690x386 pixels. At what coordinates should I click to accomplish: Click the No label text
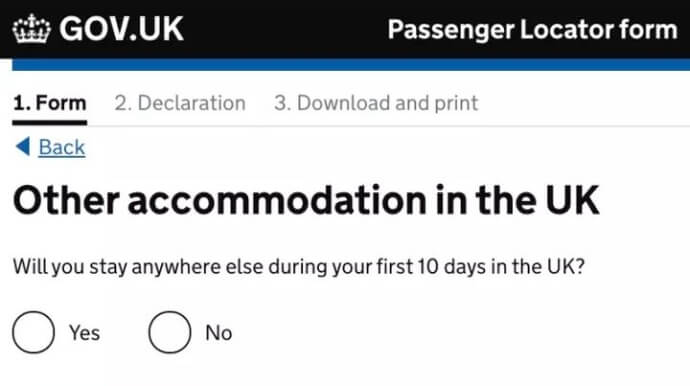219,333
